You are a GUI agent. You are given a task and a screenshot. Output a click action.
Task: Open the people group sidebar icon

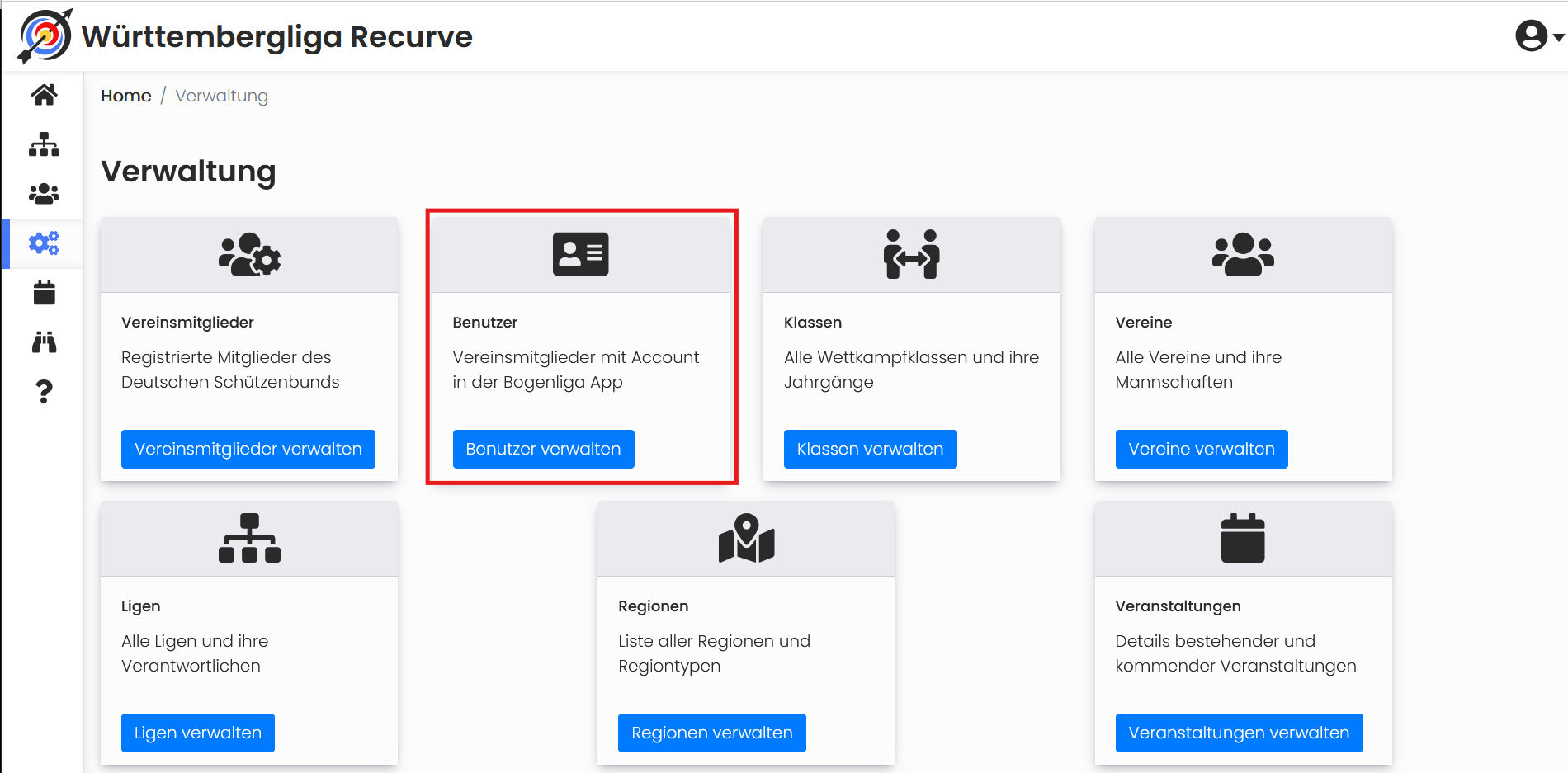click(x=44, y=194)
